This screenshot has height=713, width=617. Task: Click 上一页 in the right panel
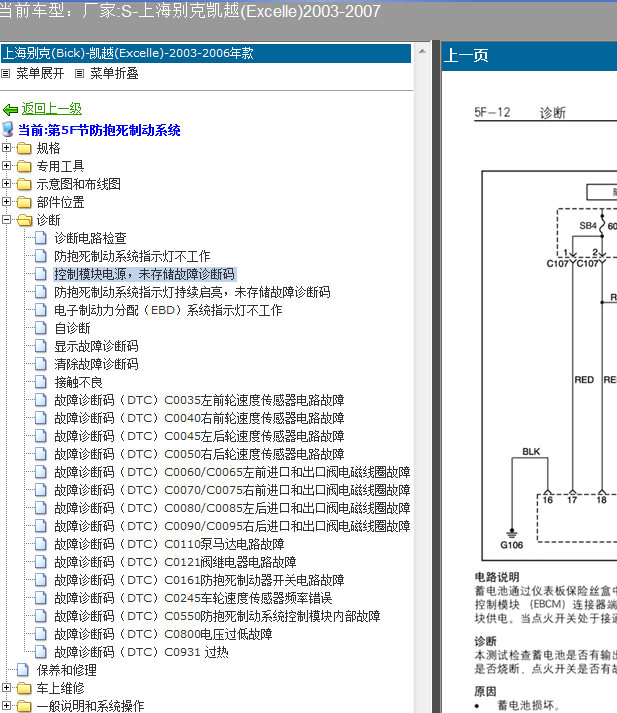pos(466,55)
